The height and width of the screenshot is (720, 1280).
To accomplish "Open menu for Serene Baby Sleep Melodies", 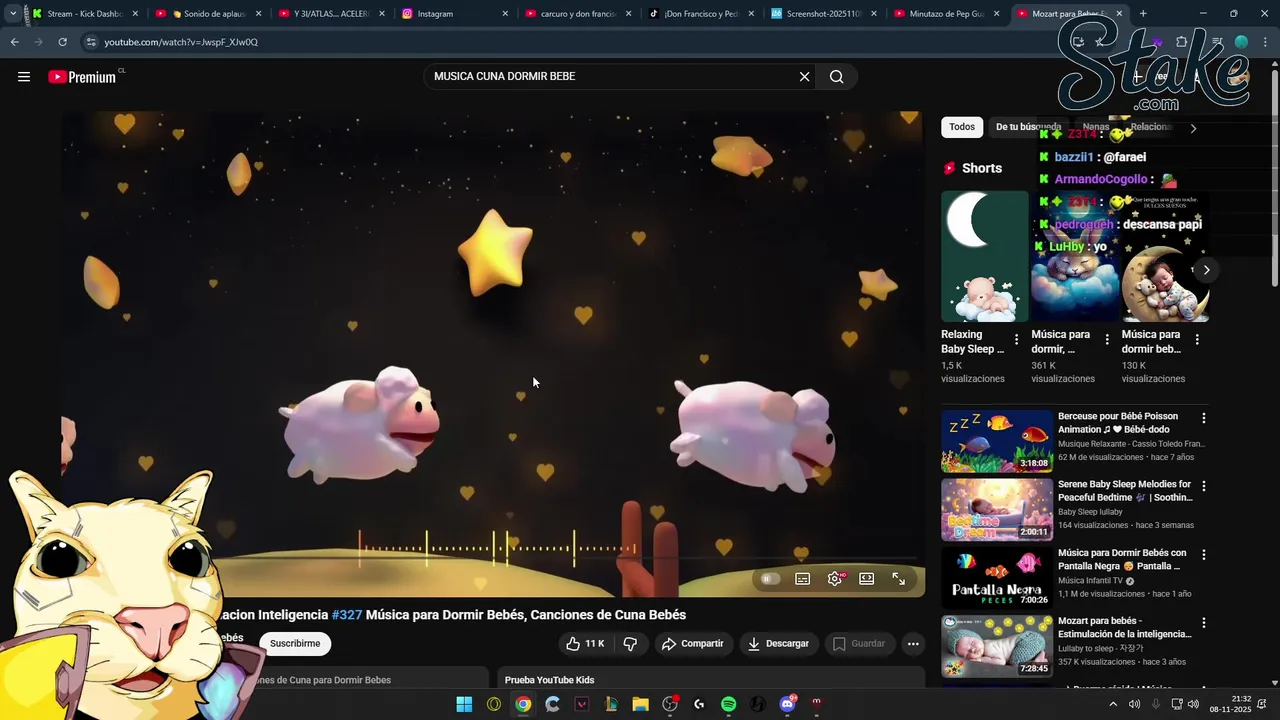I will pos(1203,486).
